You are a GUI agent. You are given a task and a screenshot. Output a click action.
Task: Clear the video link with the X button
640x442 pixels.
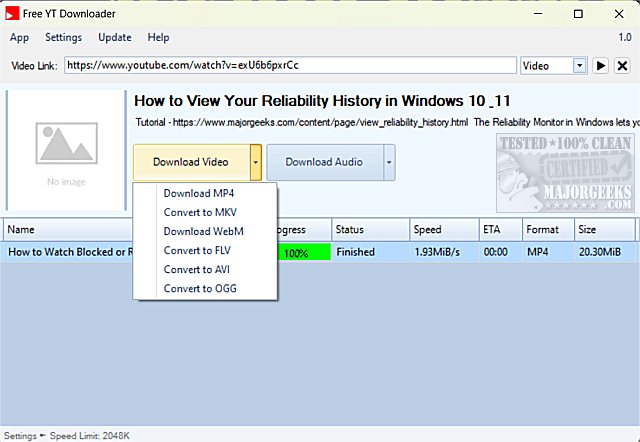point(622,66)
